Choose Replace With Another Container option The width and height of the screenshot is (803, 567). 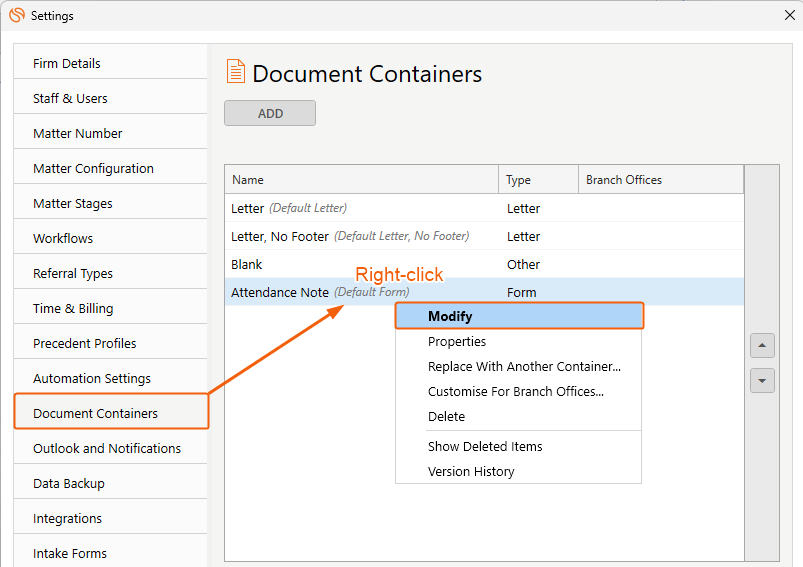(524, 366)
